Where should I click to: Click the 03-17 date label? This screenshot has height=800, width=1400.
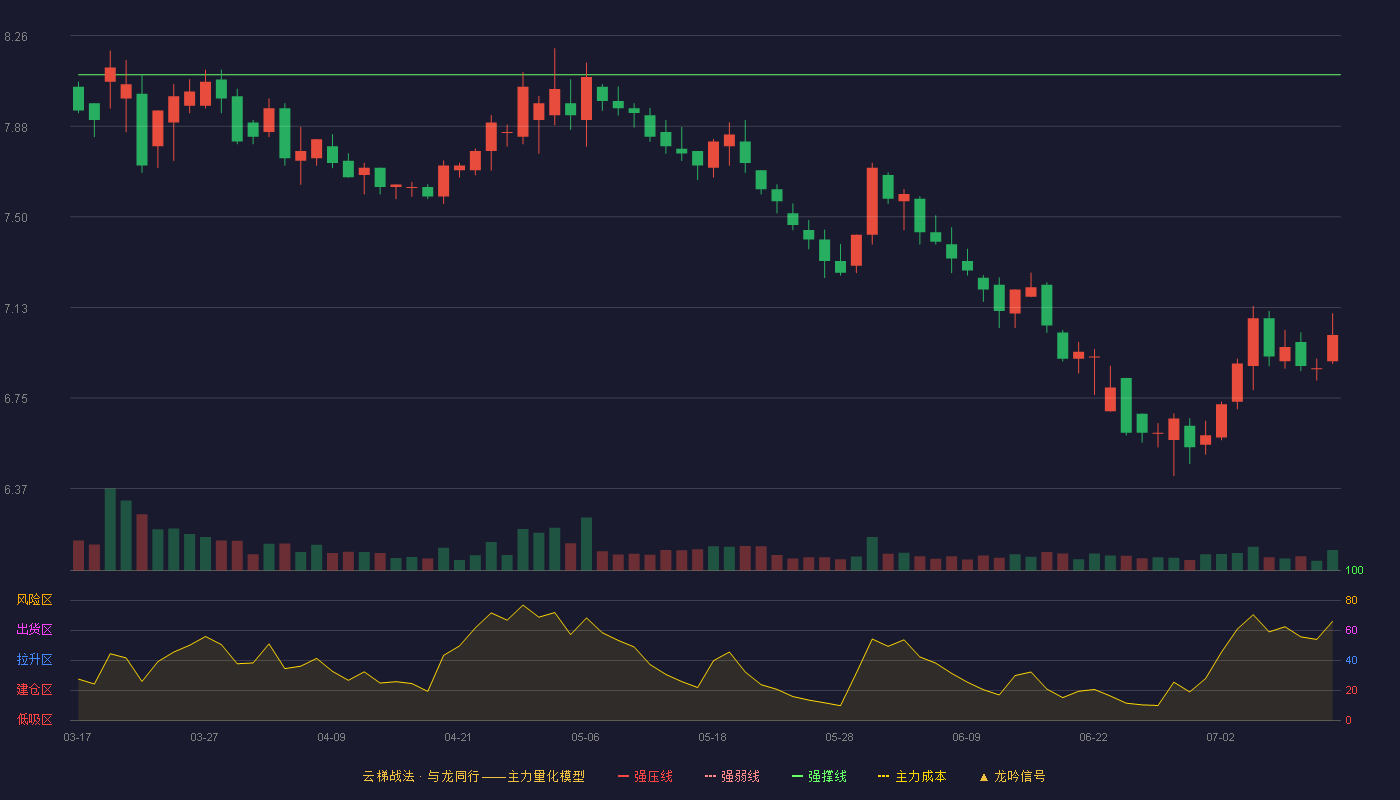click(77, 737)
